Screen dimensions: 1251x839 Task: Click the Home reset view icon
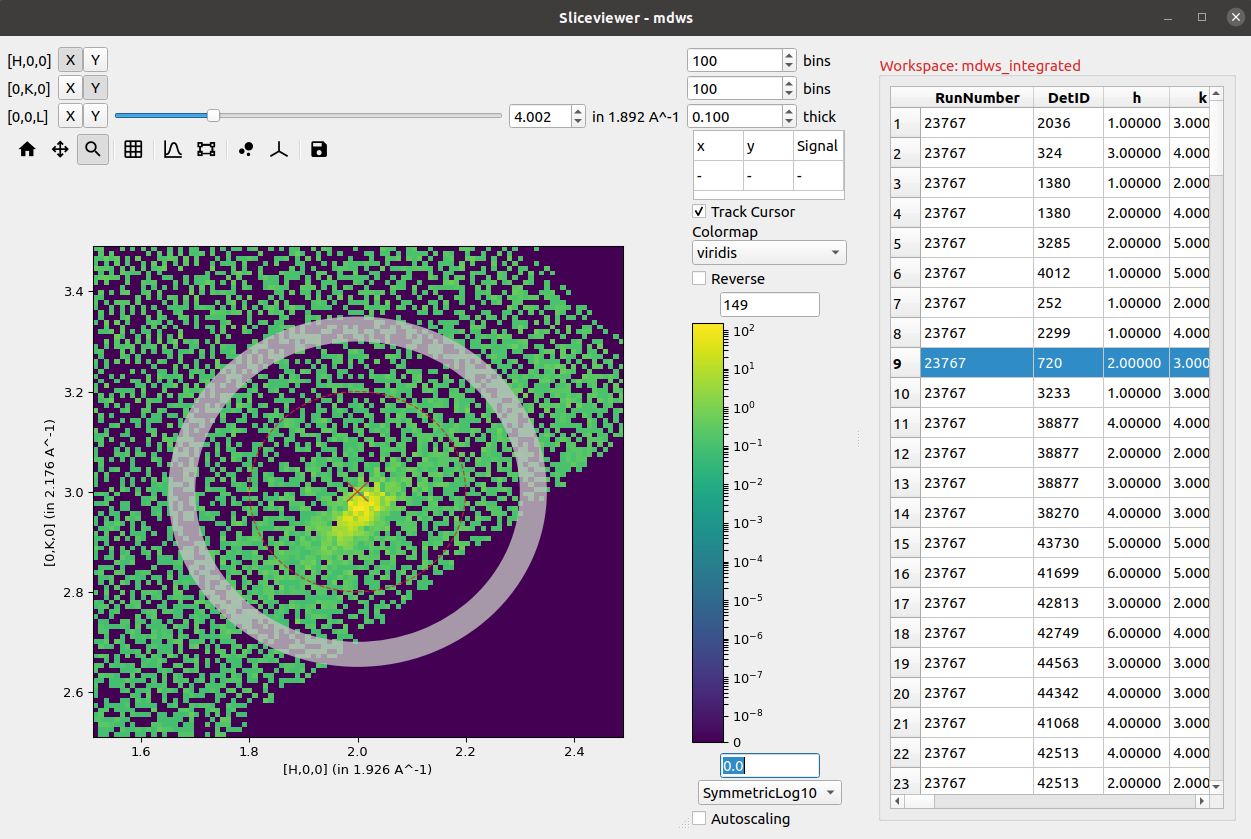[x=27, y=149]
